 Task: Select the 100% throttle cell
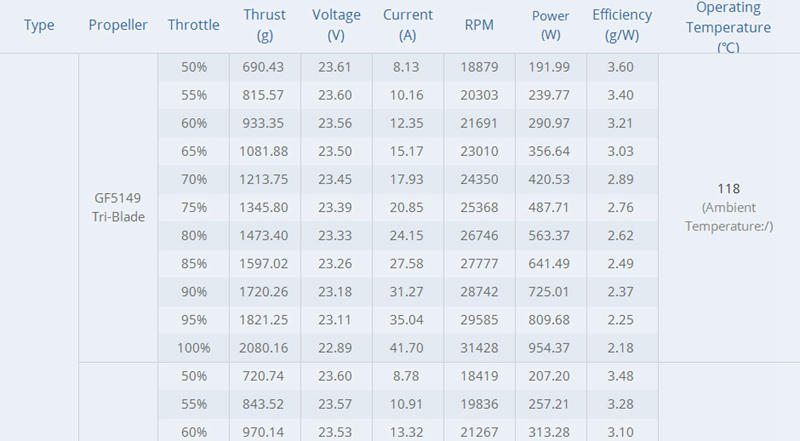[x=194, y=347]
